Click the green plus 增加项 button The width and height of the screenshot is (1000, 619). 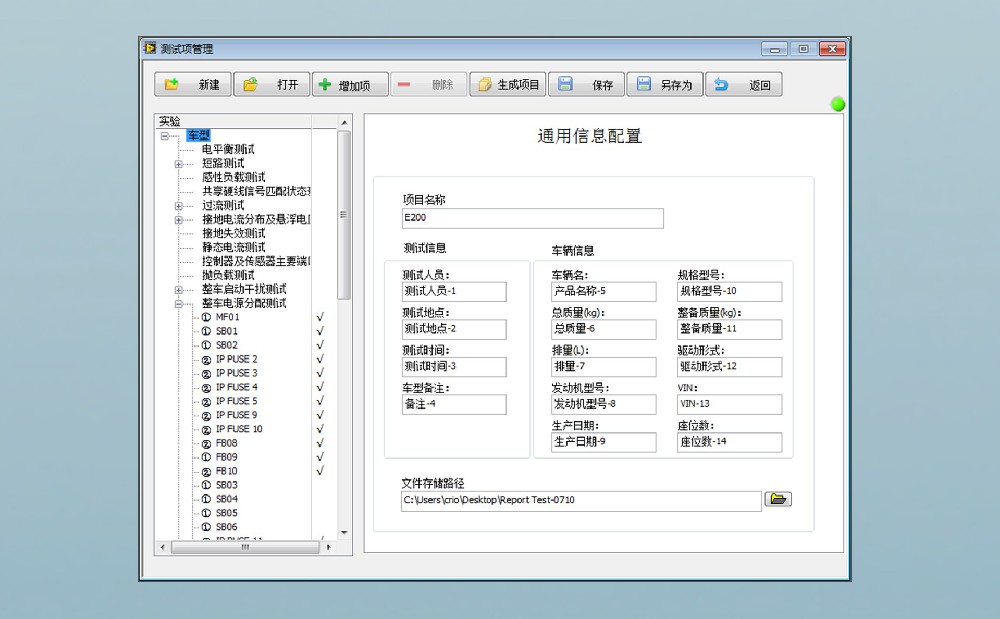tap(349, 85)
